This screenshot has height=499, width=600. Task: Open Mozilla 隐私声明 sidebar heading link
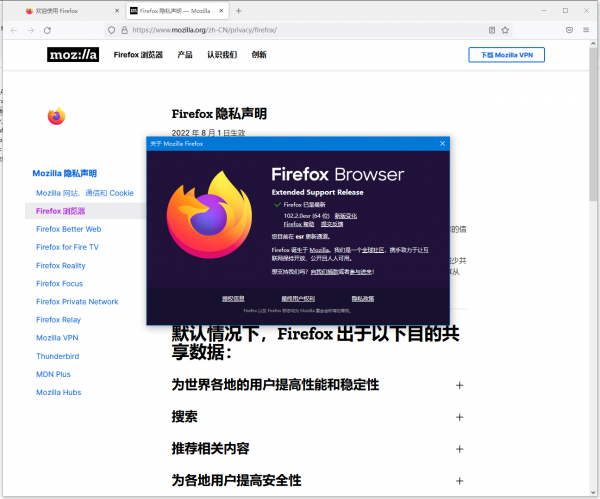click(65, 173)
